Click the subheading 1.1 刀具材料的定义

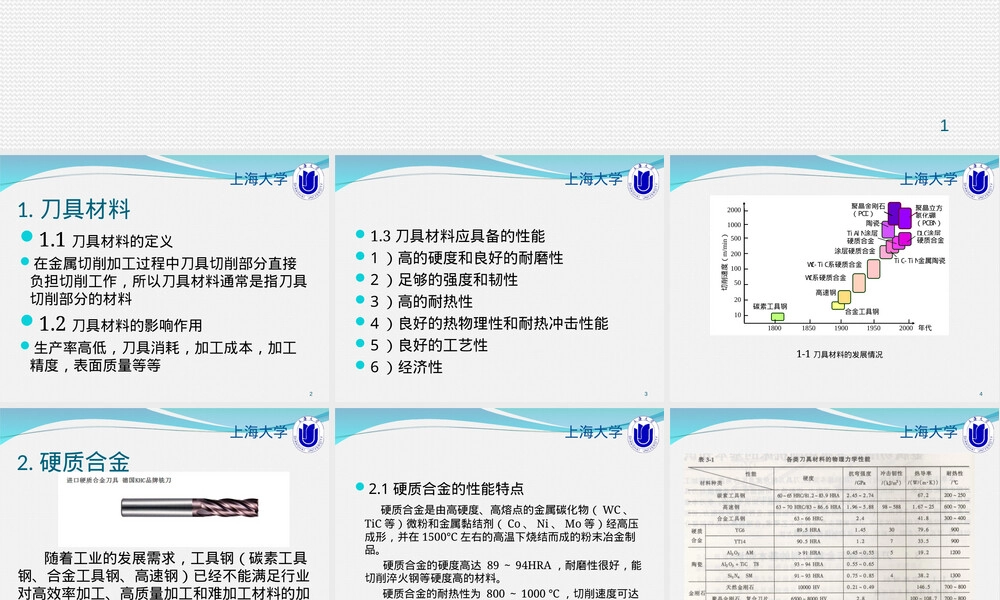point(105,240)
